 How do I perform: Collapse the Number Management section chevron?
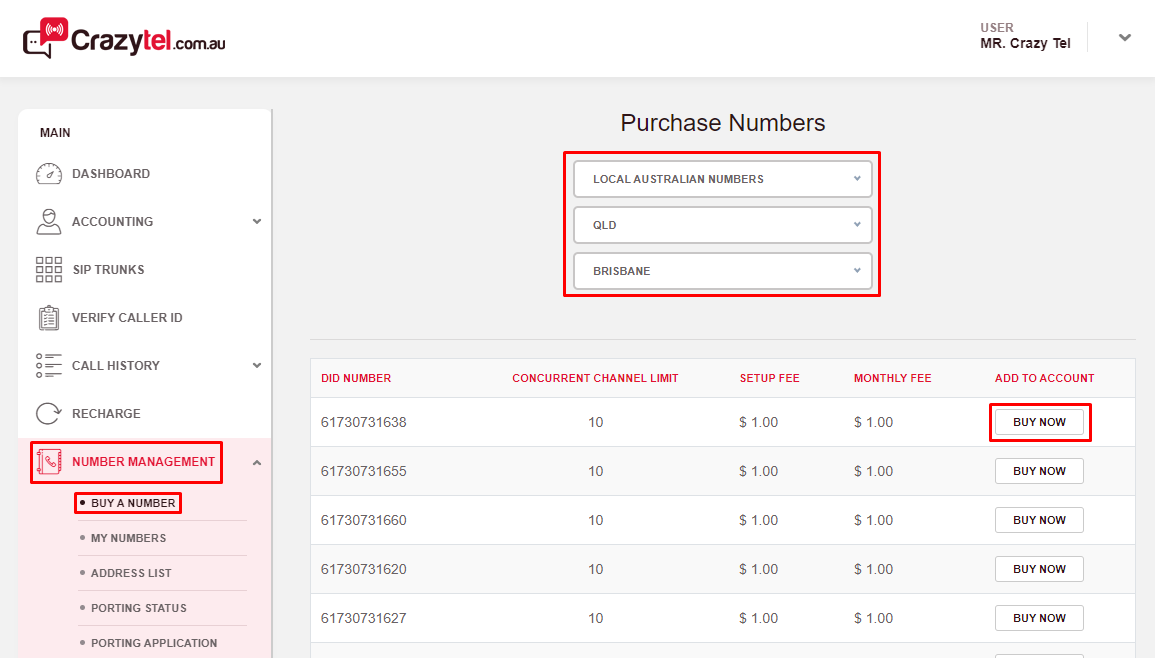pos(257,462)
